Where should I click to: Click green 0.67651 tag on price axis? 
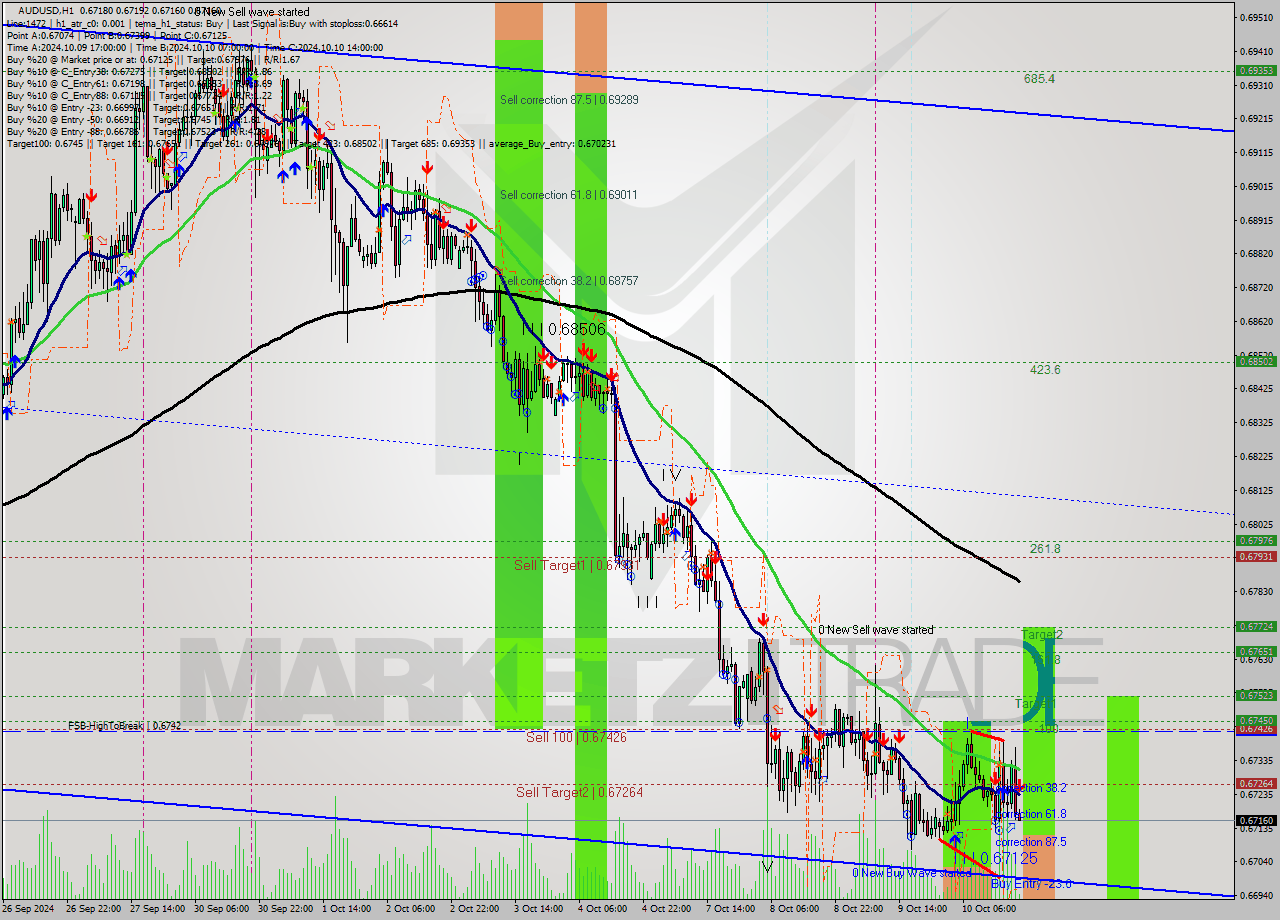[x=1256, y=651]
